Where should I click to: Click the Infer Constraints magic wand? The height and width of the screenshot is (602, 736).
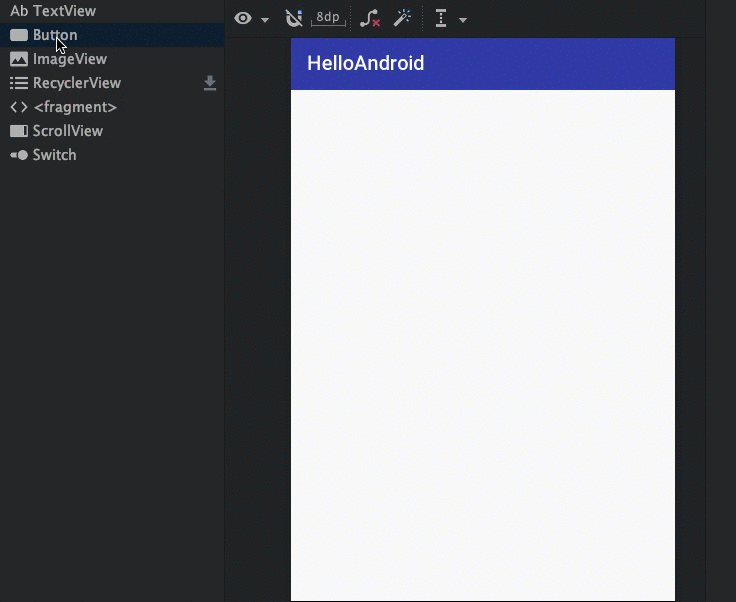pos(402,18)
